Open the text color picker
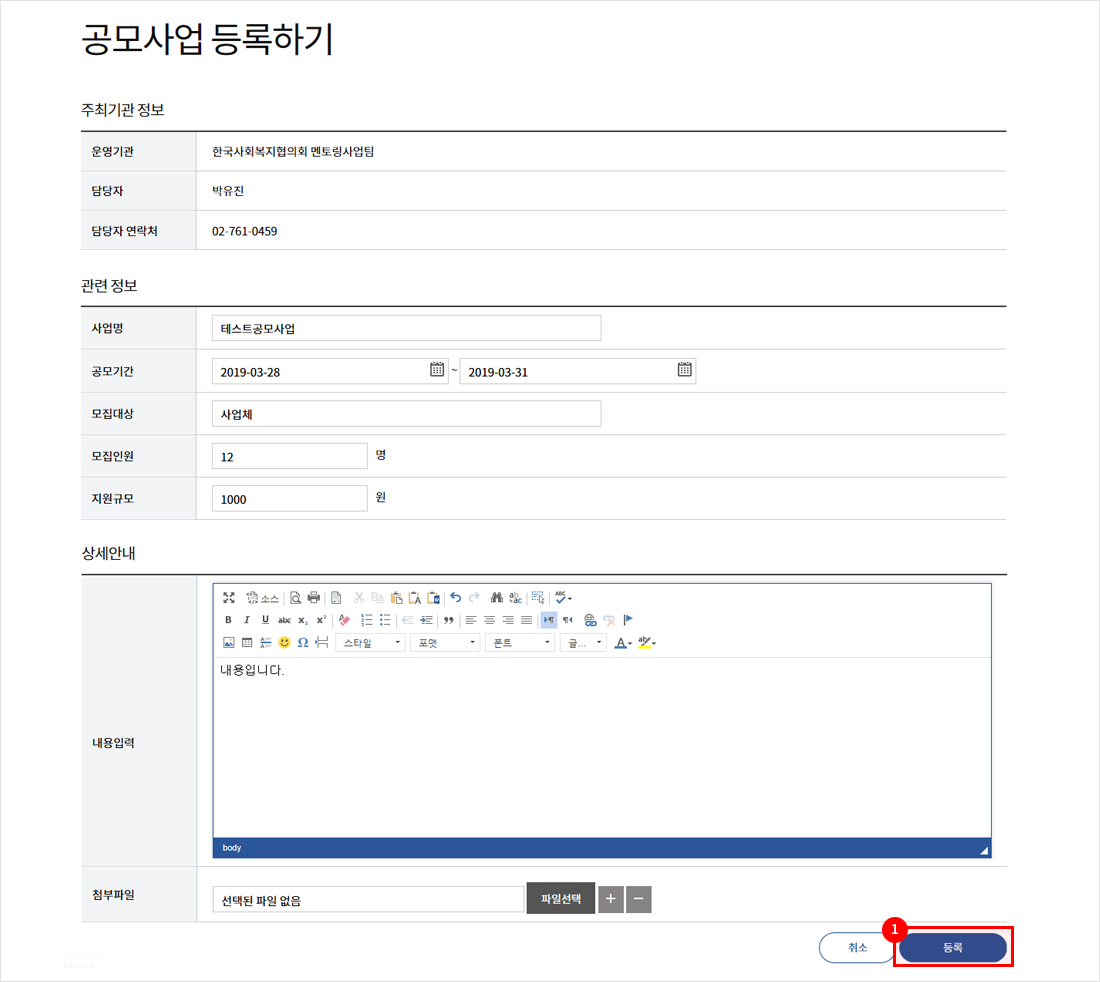Viewport: 1100px width, 982px height. (622, 643)
